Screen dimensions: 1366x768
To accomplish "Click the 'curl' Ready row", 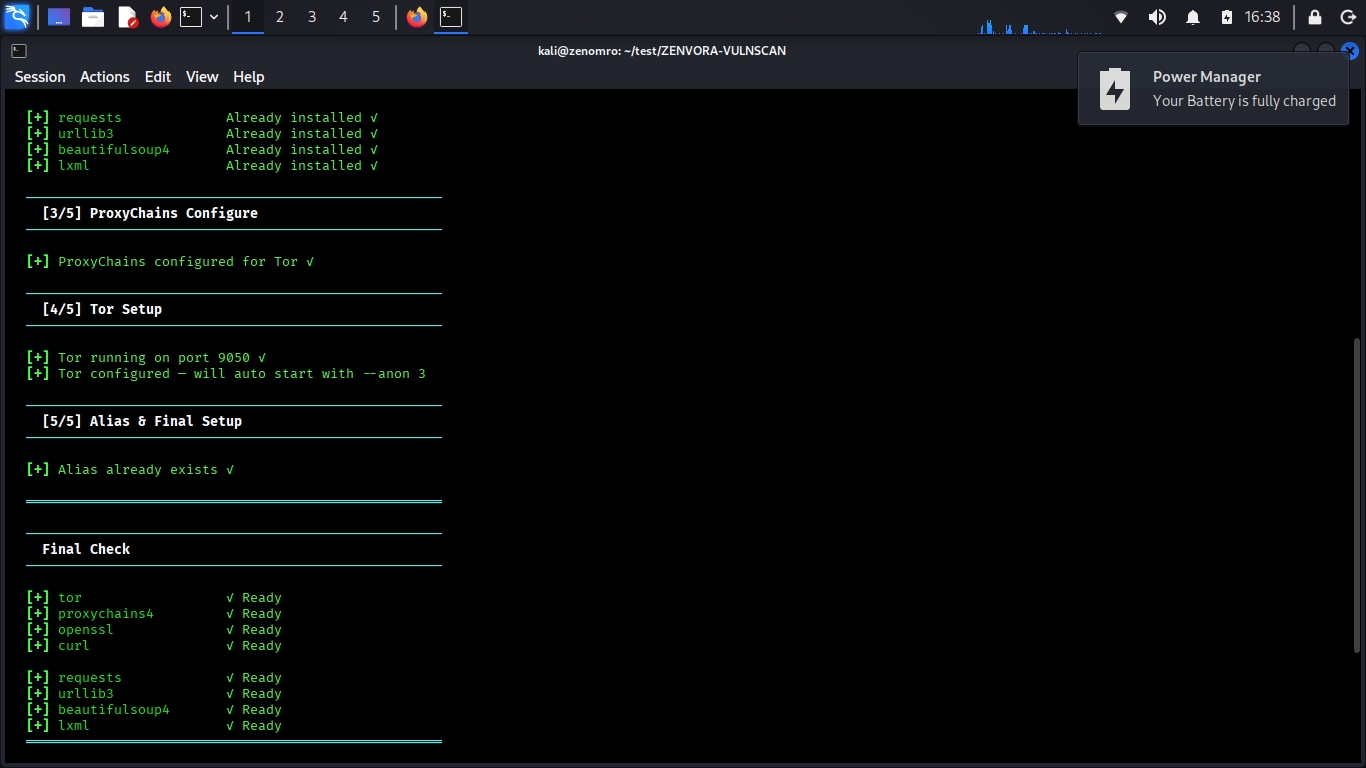I will point(154,645).
